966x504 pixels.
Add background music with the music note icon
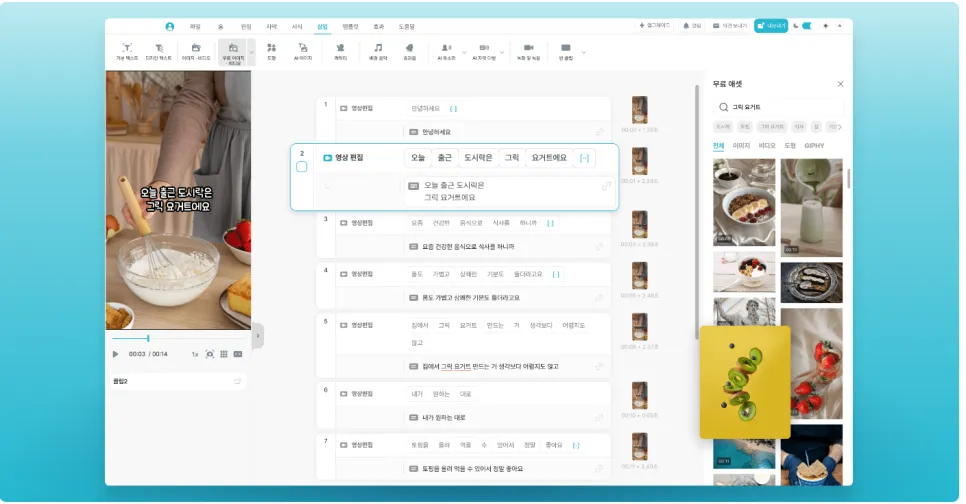(x=378, y=52)
